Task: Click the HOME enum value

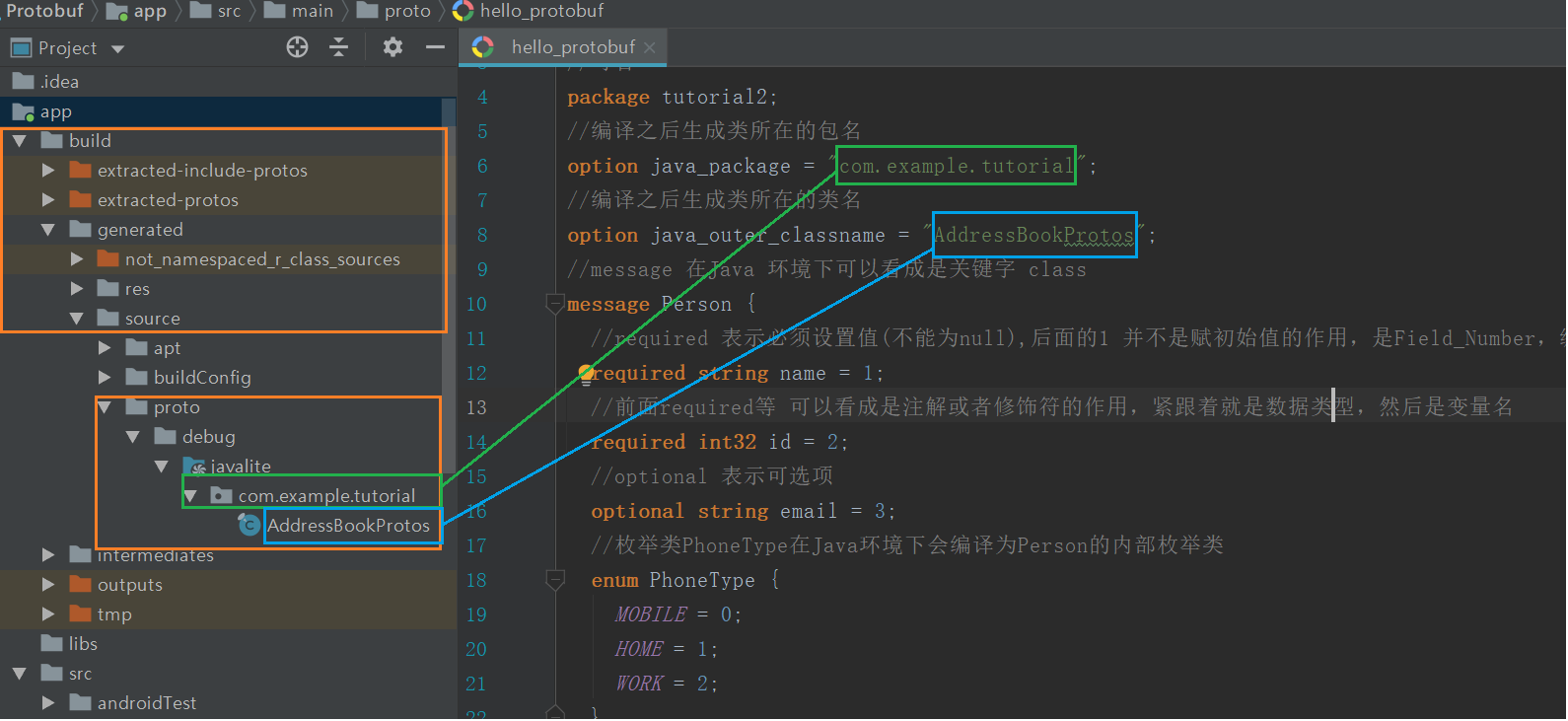Action: pos(639,649)
